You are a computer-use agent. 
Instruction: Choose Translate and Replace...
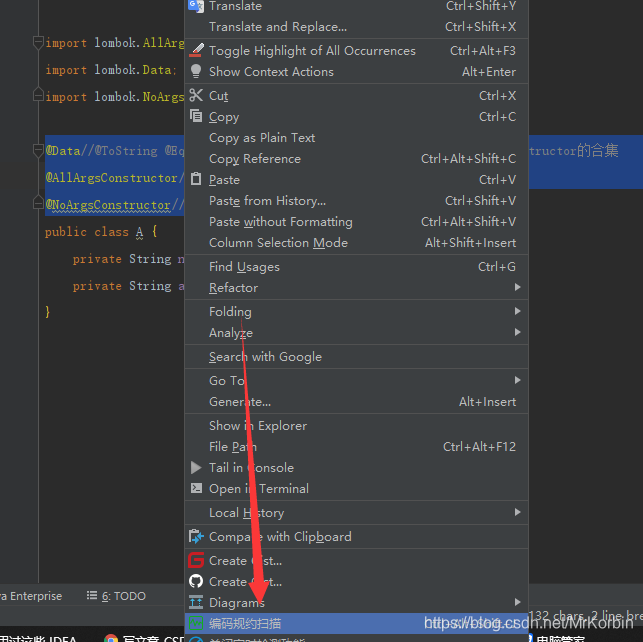click(356, 27)
